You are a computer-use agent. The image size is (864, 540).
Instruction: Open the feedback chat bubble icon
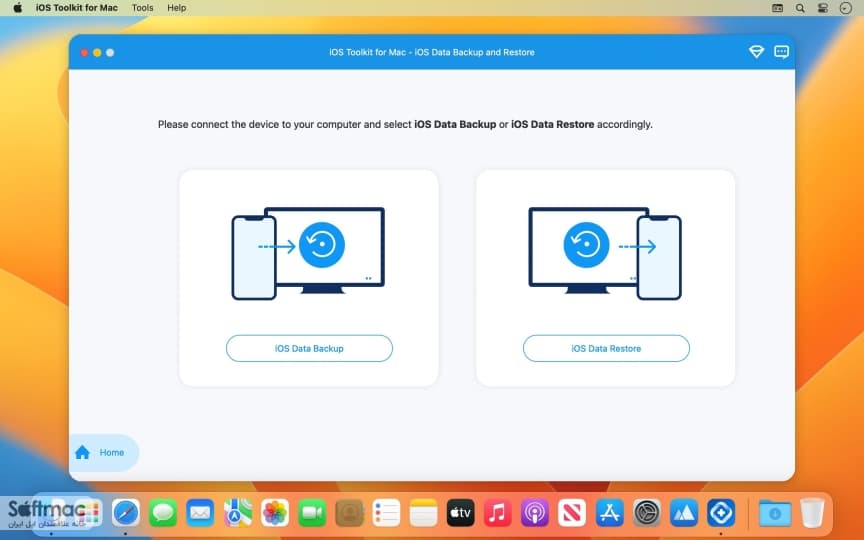781,52
